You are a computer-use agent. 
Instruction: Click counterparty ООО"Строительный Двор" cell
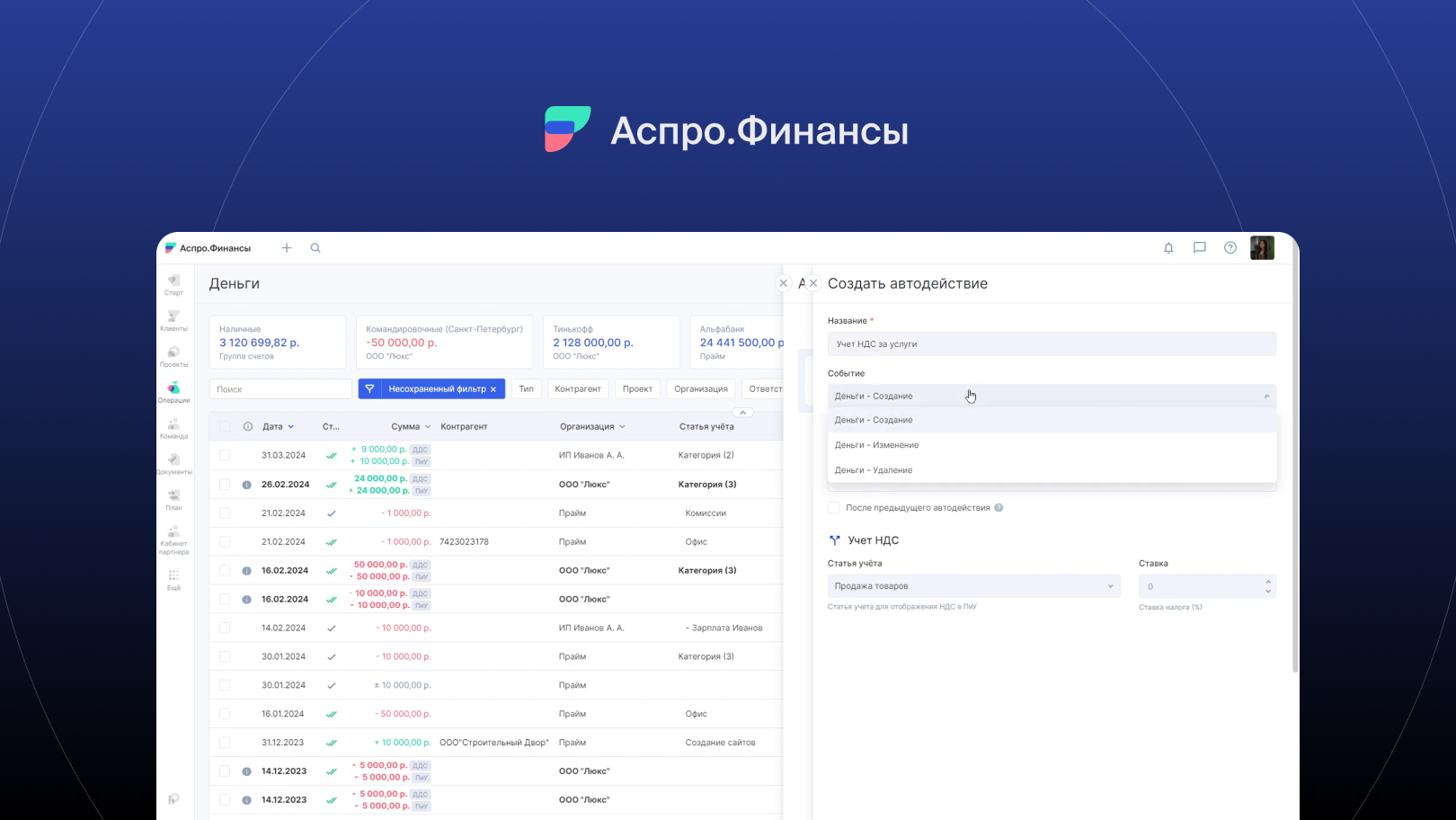tap(493, 743)
